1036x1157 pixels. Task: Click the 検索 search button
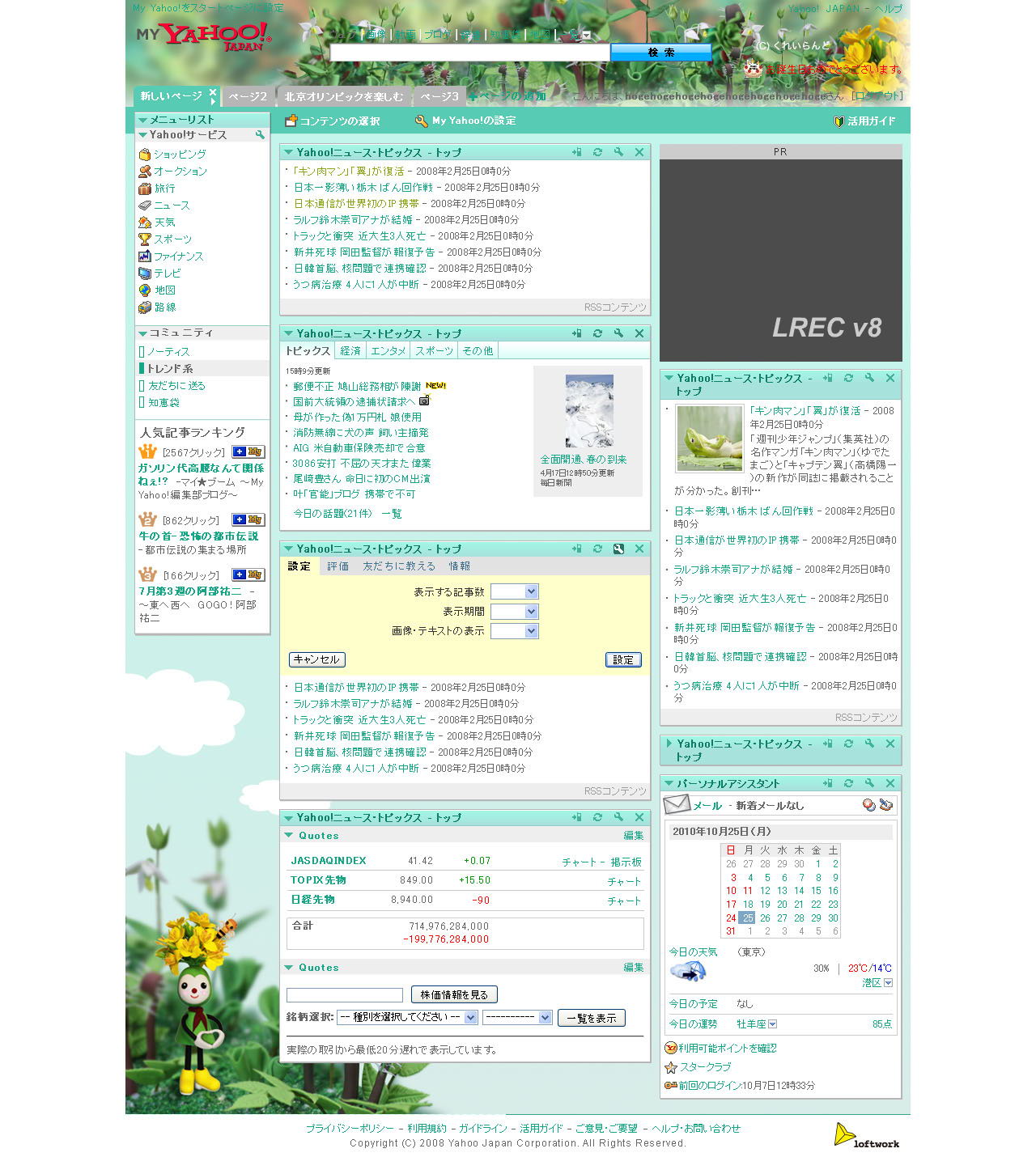point(661,52)
